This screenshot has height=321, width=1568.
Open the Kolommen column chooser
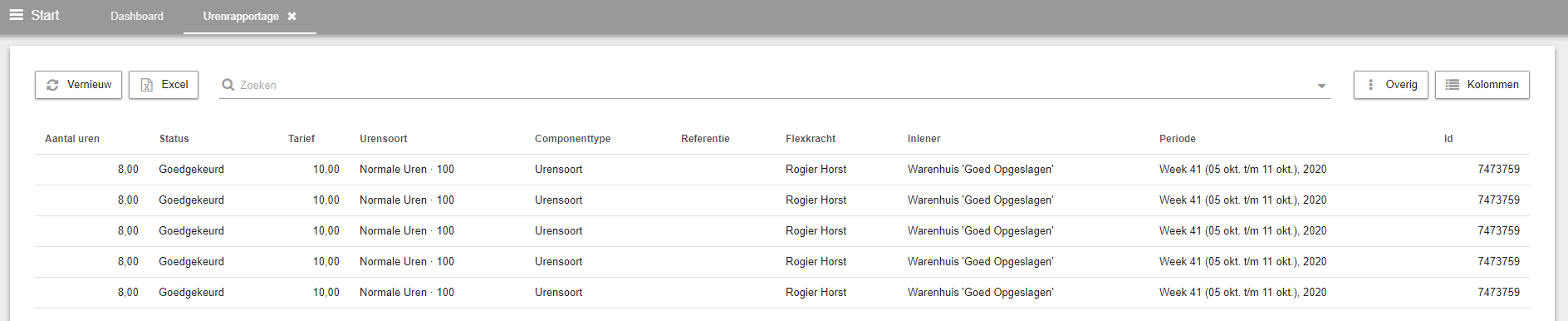point(1482,85)
